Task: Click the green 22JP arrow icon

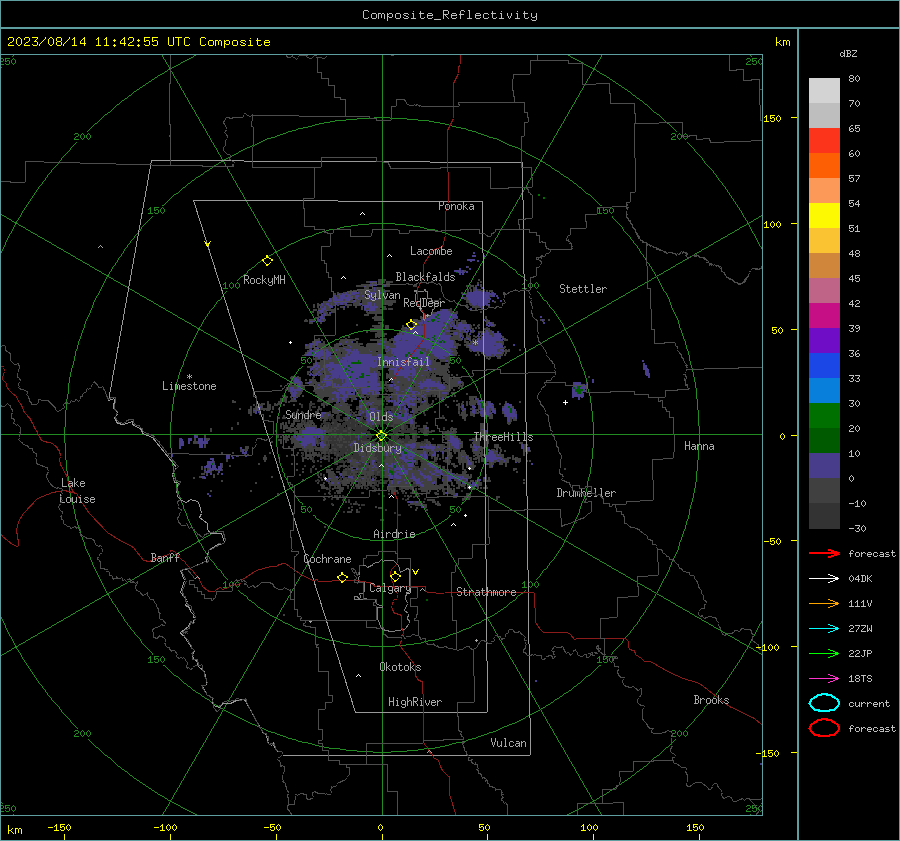Action: pyautogui.click(x=824, y=653)
